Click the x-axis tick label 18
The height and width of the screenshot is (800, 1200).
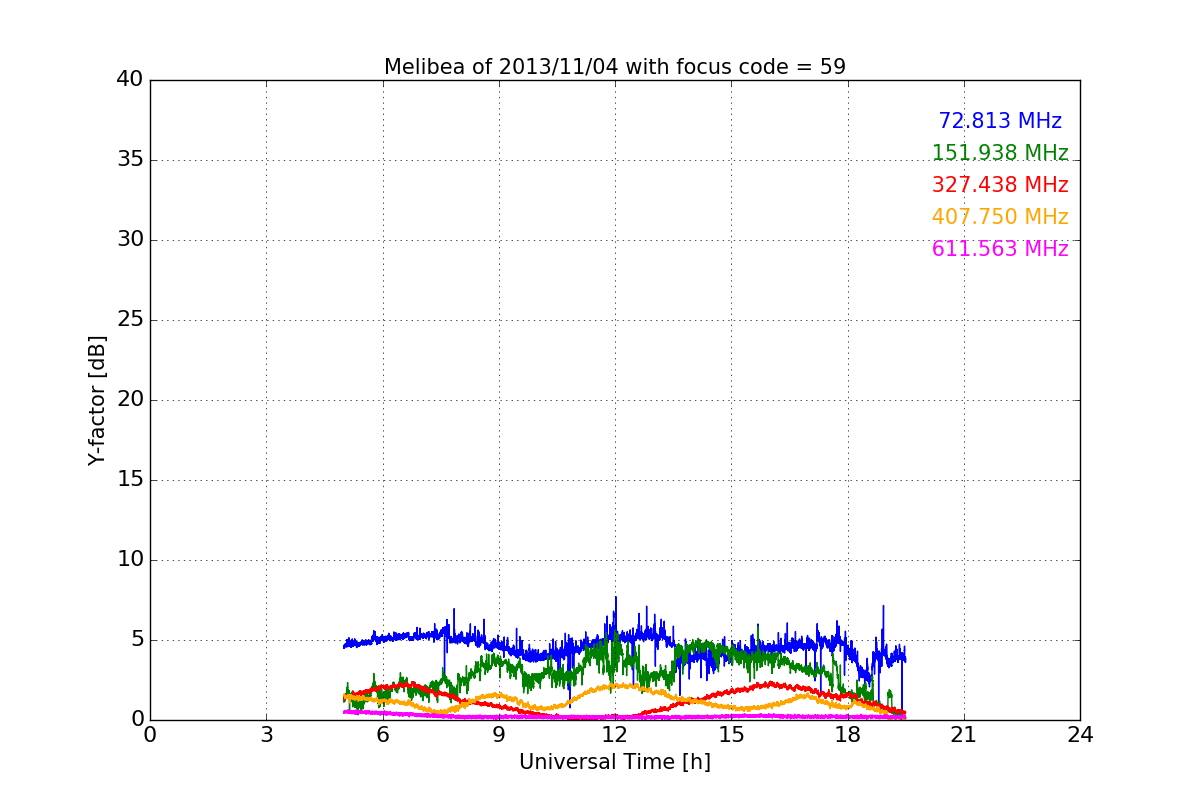click(x=848, y=735)
